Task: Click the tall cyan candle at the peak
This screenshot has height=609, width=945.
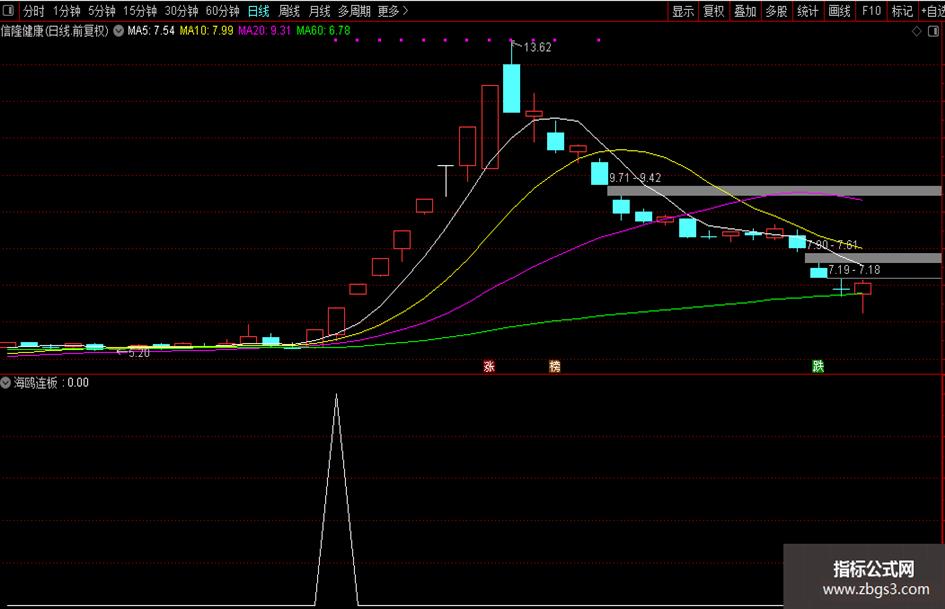Action: (x=512, y=88)
